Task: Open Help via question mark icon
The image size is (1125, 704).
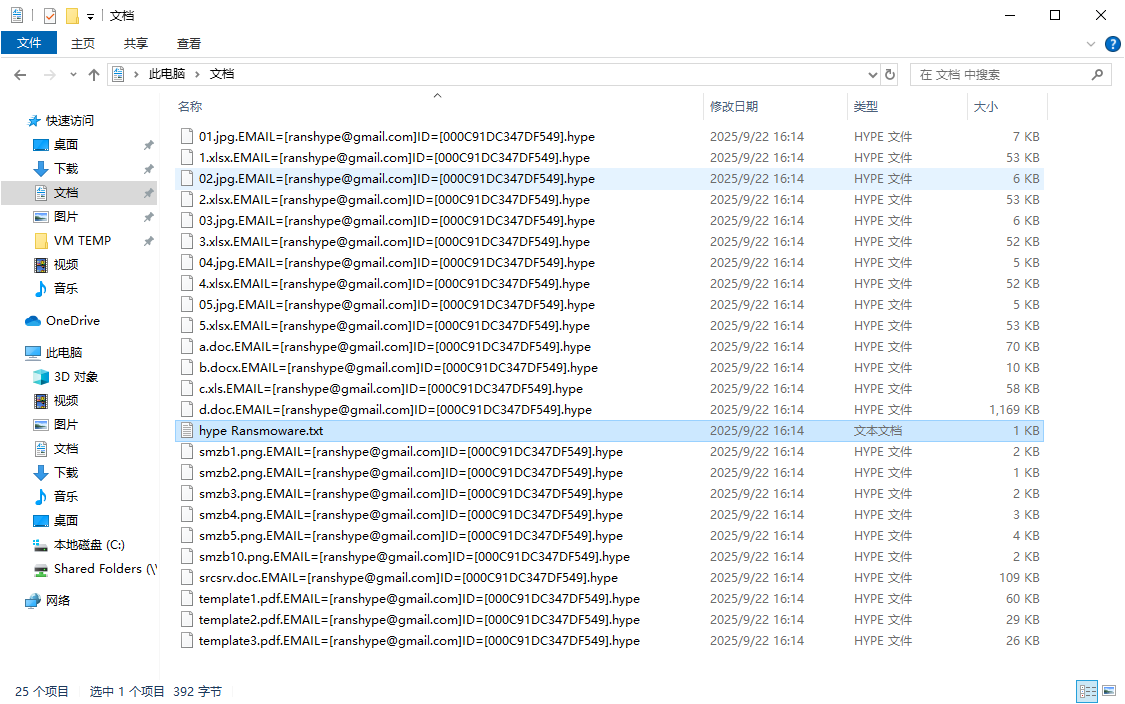Action: (1112, 44)
